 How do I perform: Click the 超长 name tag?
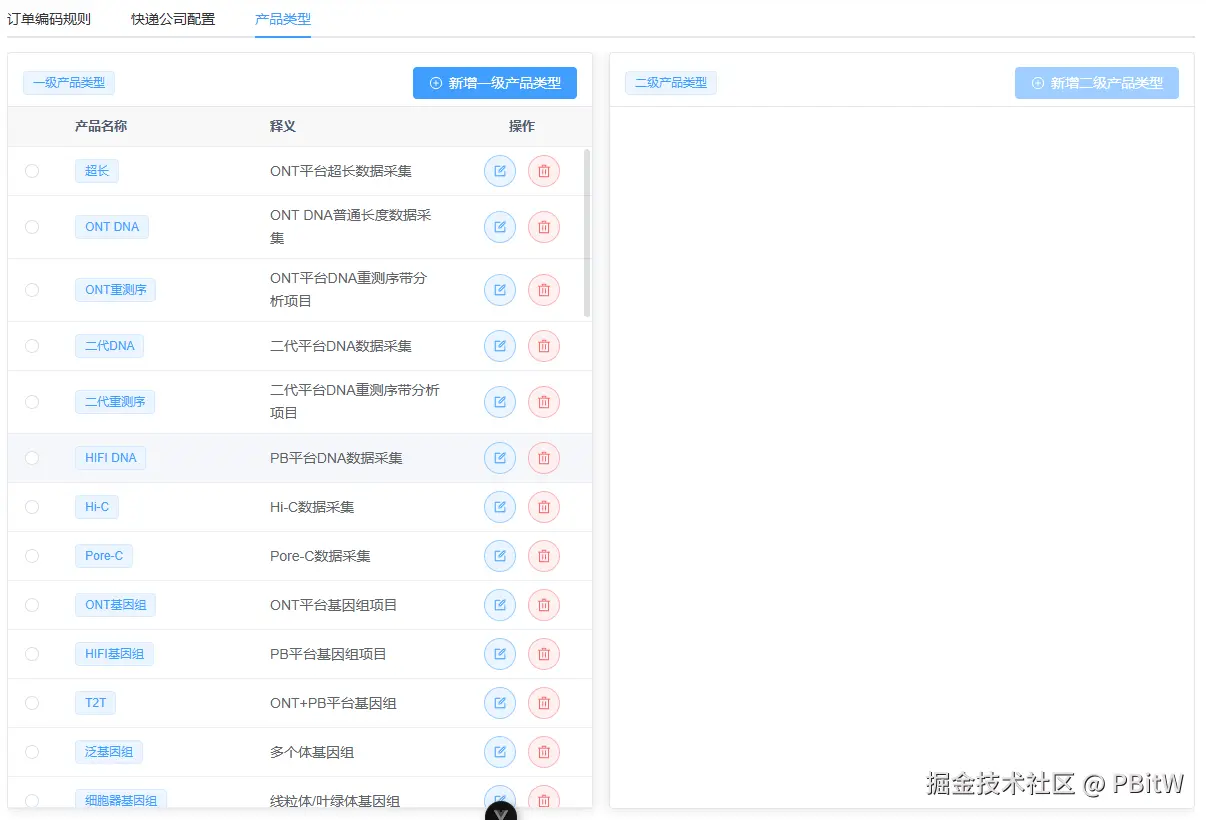click(97, 171)
